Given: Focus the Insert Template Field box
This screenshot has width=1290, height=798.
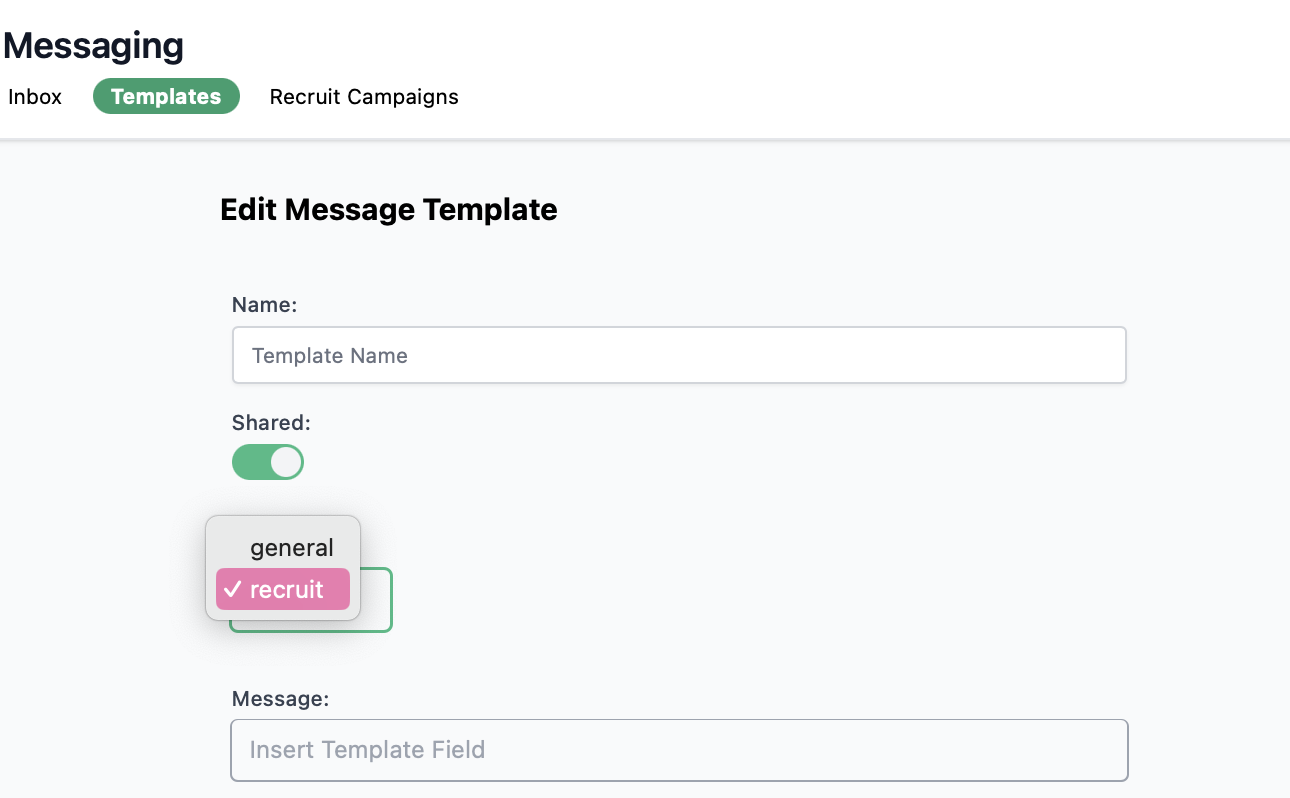Looking at the screenshot, I should [679, 750].
